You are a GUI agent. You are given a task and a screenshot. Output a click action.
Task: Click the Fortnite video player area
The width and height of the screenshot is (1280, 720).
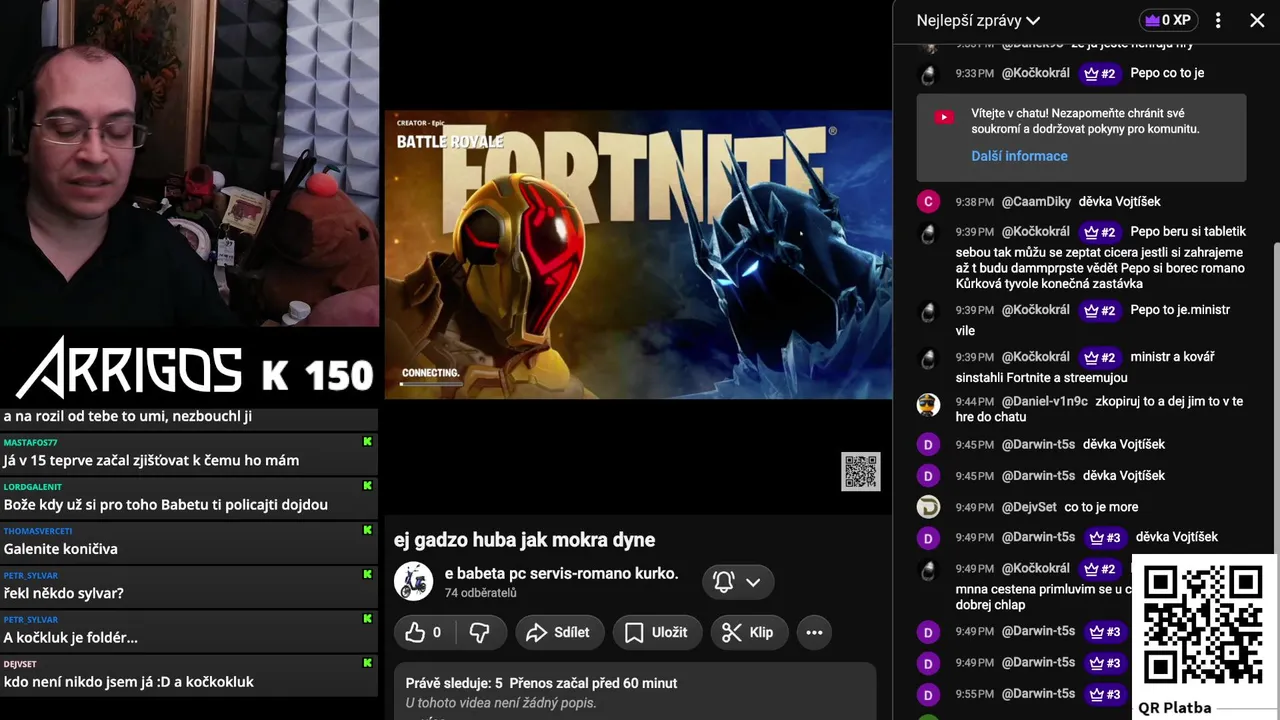(x=638, y=255)
